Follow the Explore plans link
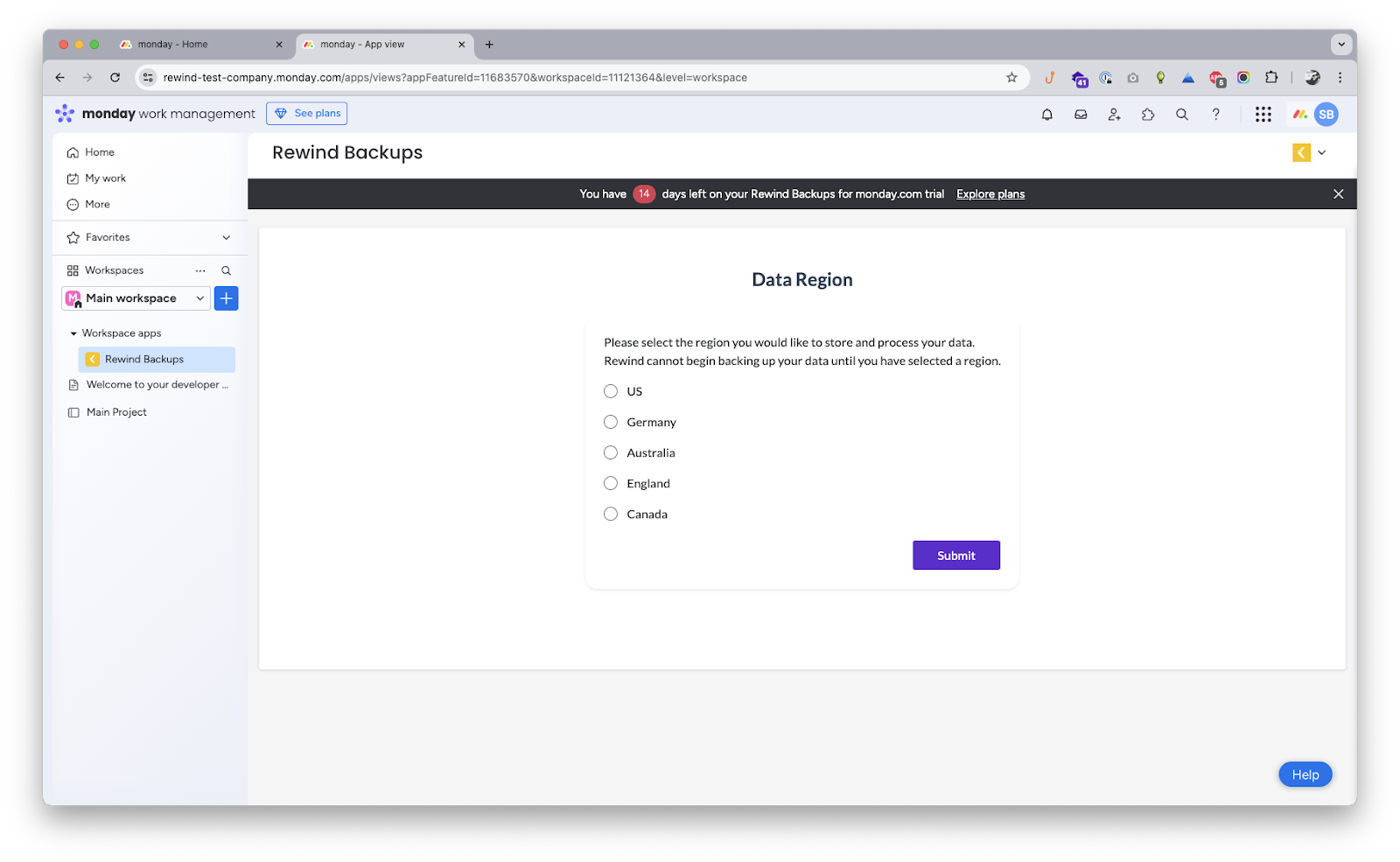Image resolution: width=1400 pixels, height=862 pixels. pyautogui.click(x=990, y=194)
